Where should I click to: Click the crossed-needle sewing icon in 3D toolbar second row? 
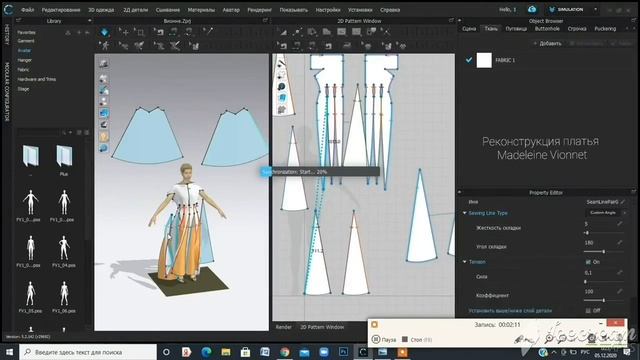(x=175, y=46)
